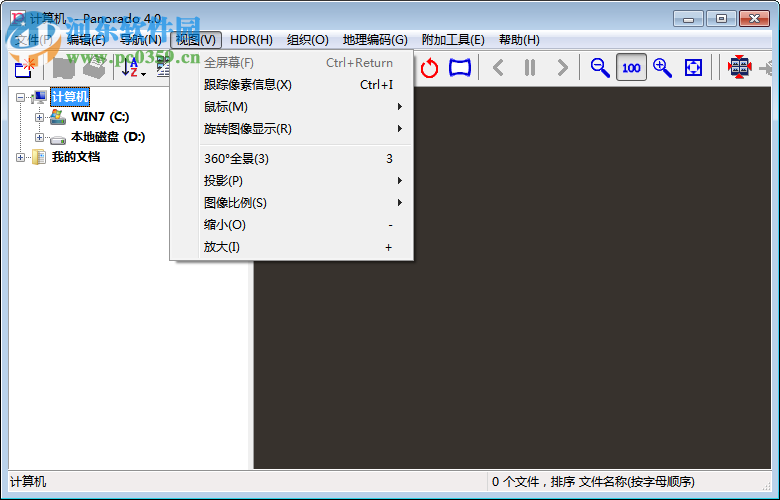Select 我的文档 in the folder tree

[x=76, y=157]
